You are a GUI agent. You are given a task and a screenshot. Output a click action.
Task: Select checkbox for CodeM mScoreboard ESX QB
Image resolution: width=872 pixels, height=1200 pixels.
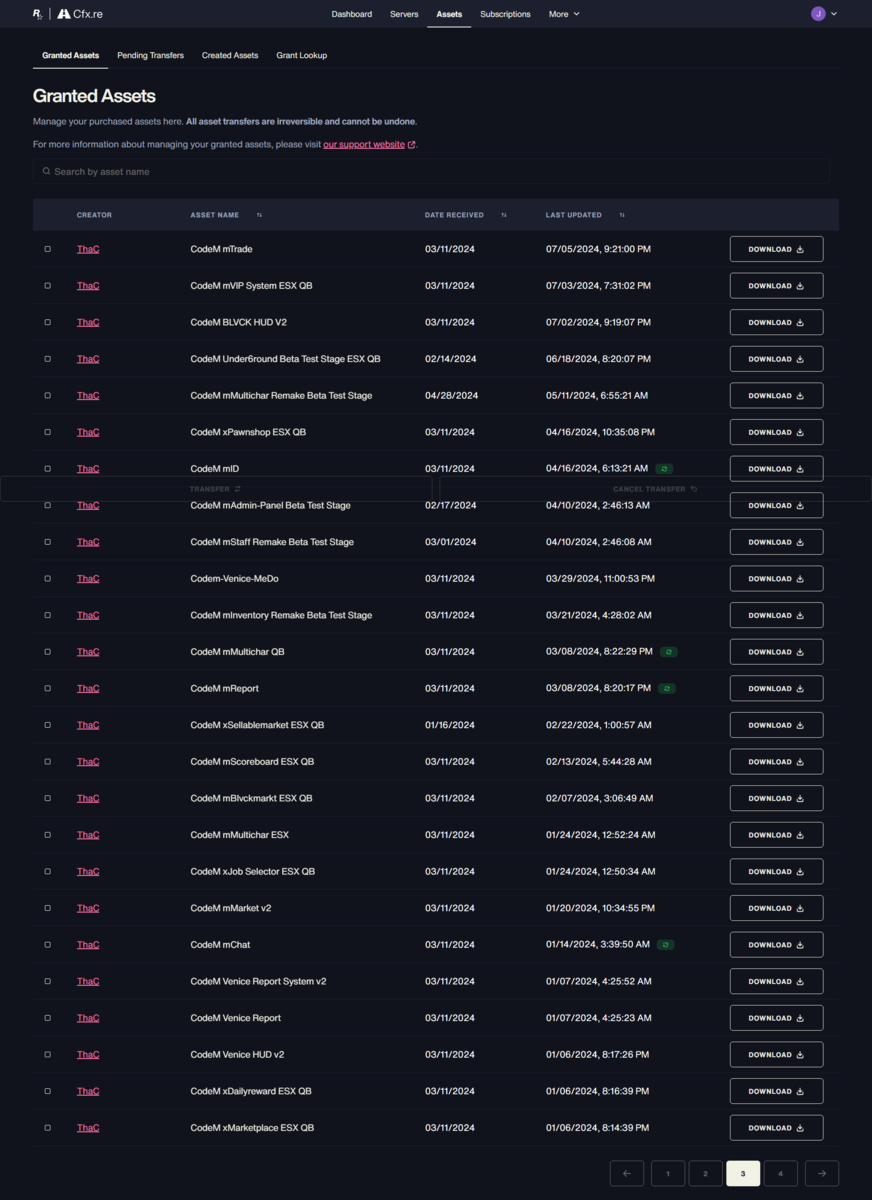pyautogui.click(x=47, y=762)
